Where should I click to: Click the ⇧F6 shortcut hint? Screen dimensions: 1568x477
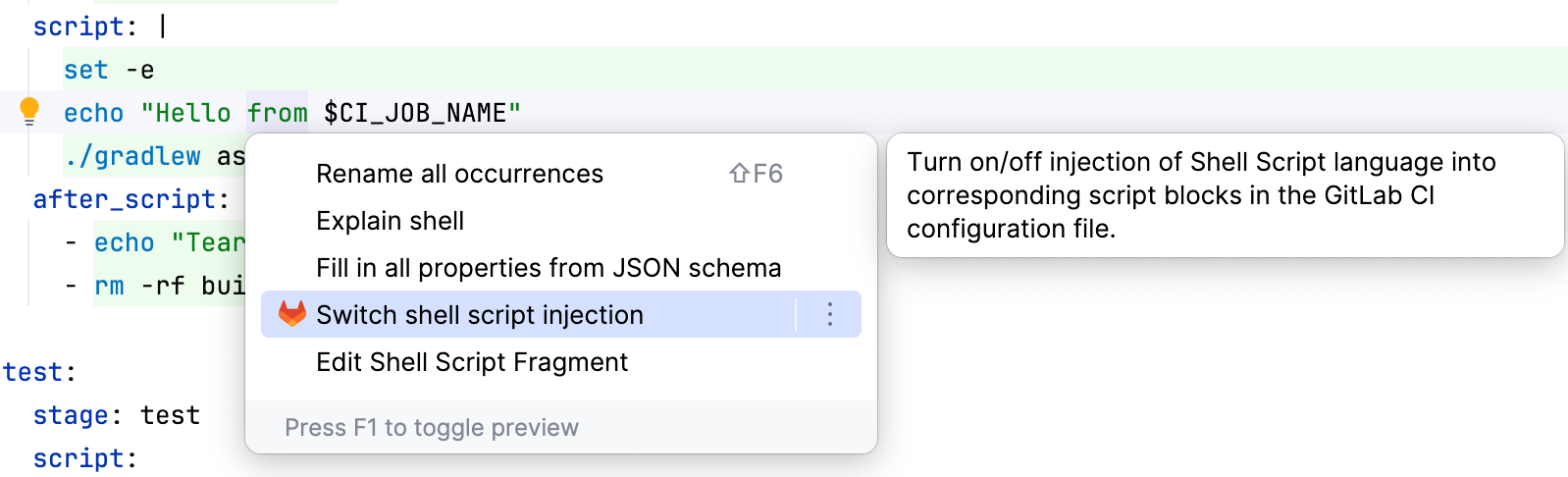click(756, 174)
